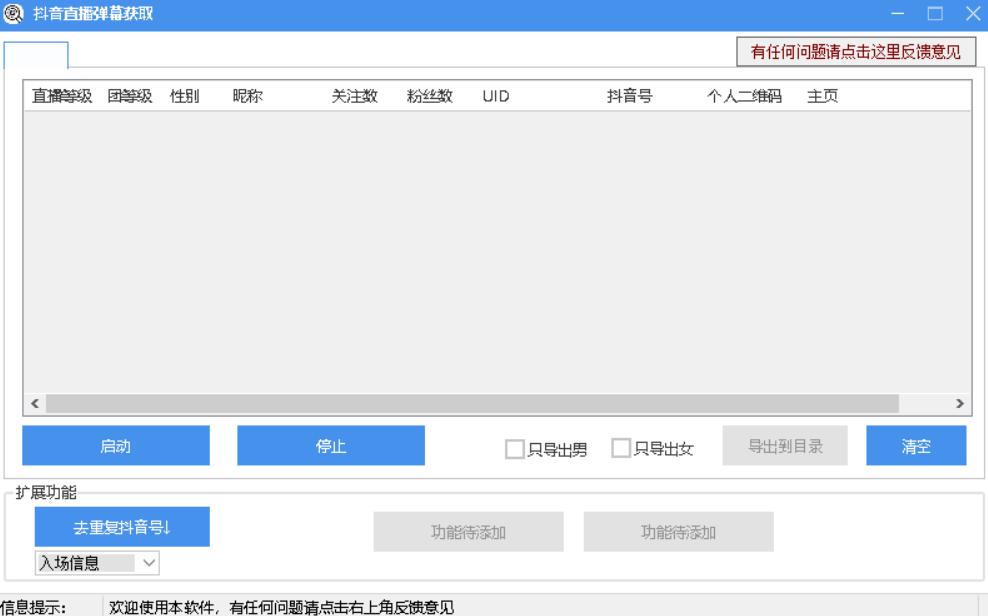Click the left arrow of horizontal scrollbar

[x=35, y=404]
